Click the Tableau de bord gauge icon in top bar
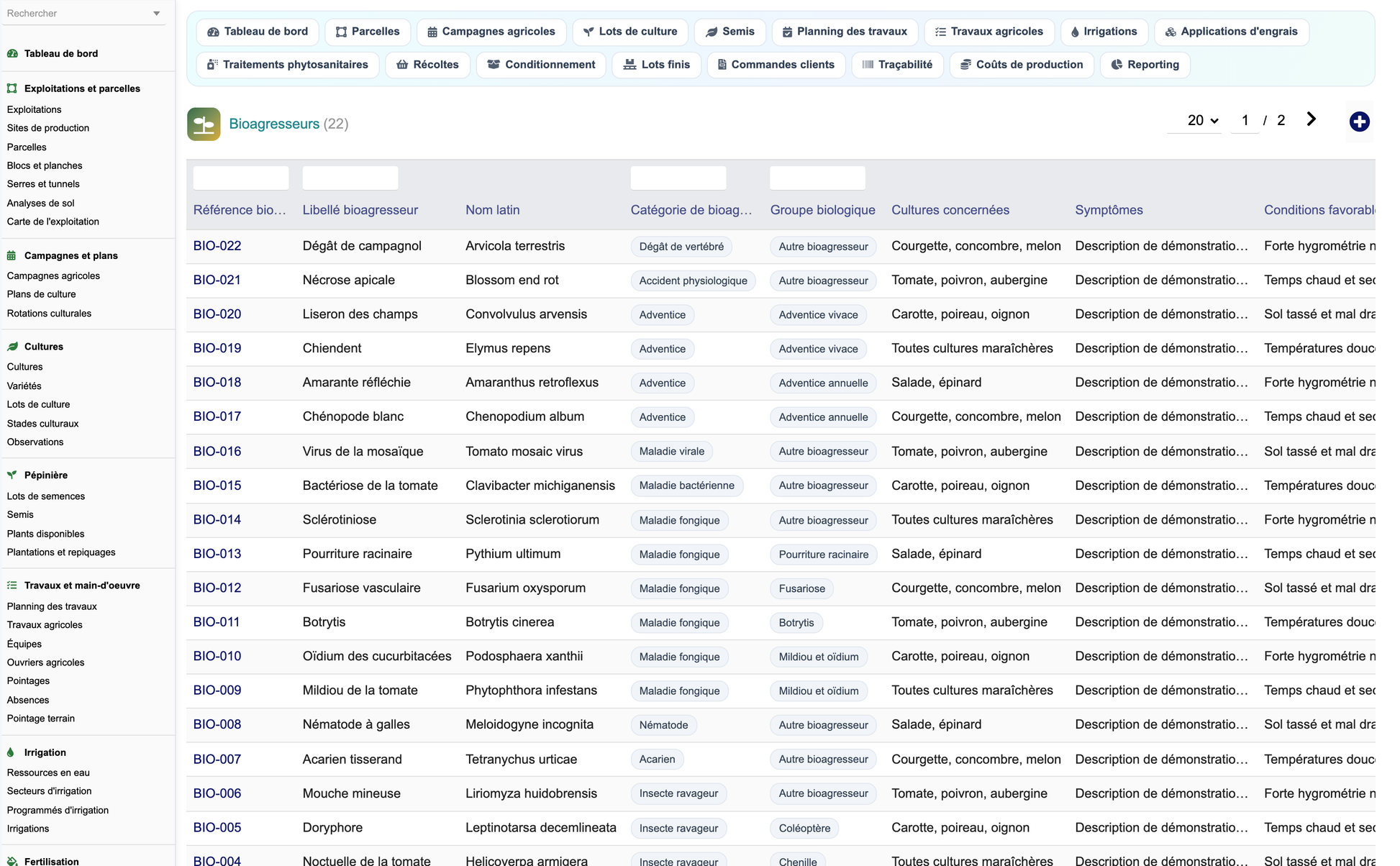This screenshot has width=1400, height=866. pos(213,32)
